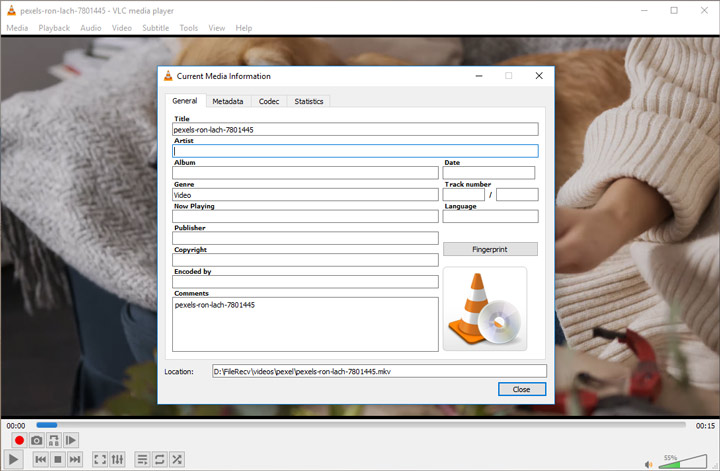The height and width of the screenshot is (471, 720).
Task: Toggle fullscreen video mode
Action: click(x=100, y=459)
